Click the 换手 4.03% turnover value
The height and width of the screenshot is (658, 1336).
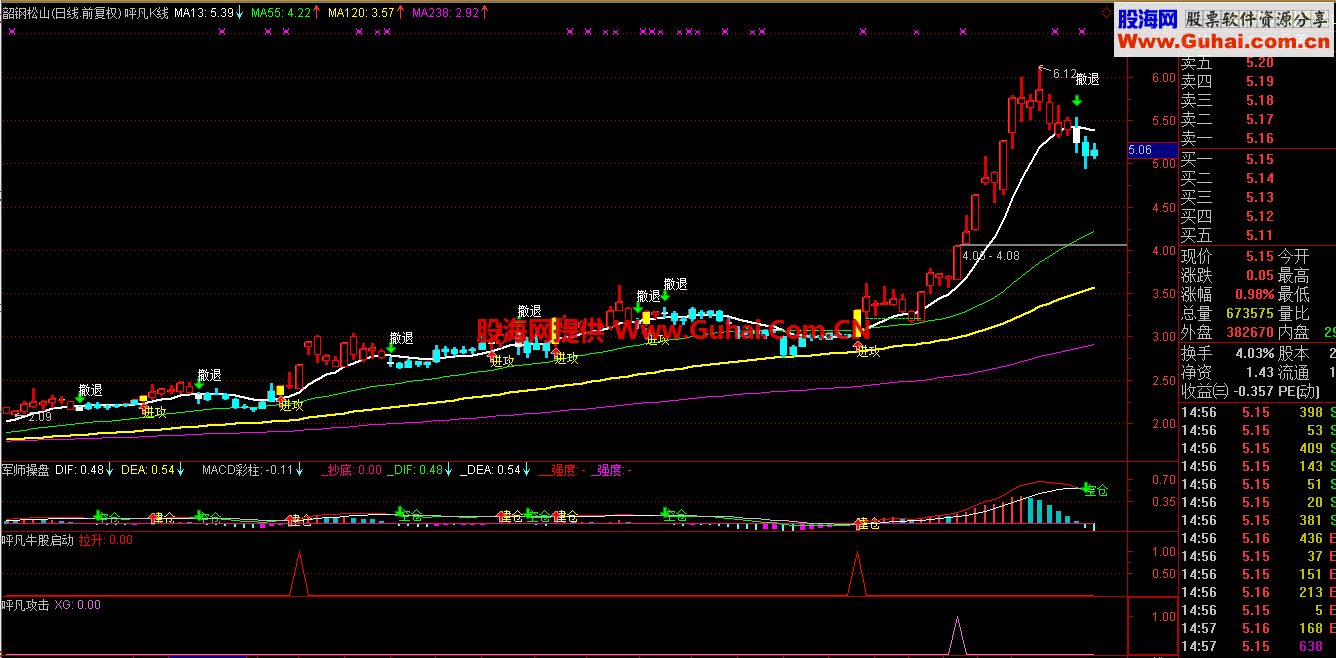(1253, 352)
